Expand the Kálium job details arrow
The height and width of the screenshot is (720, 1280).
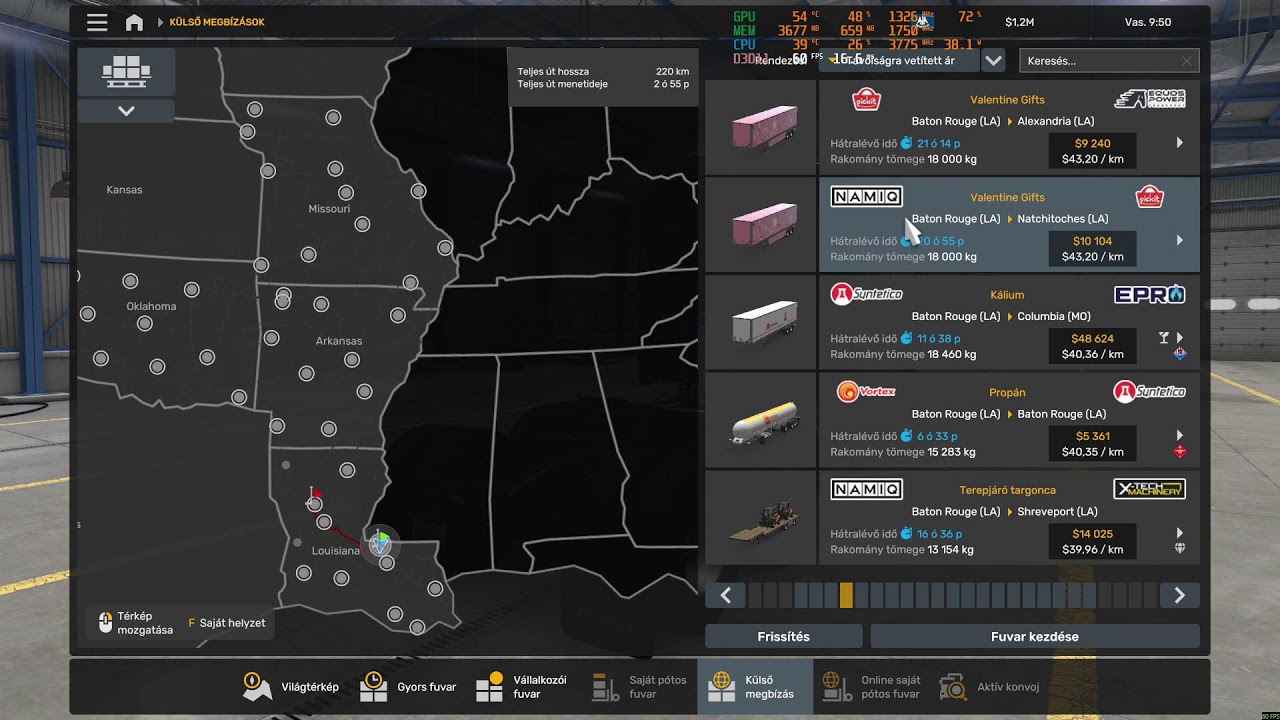coord(1180,338)
